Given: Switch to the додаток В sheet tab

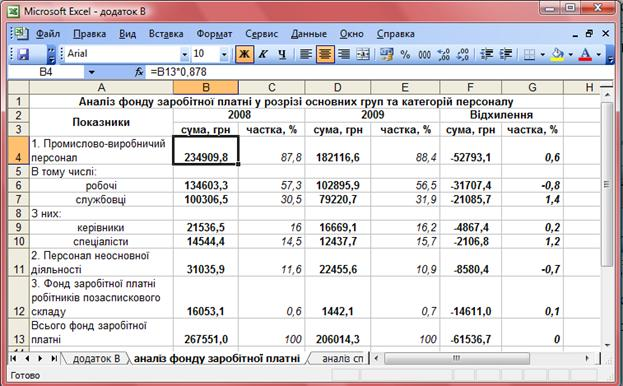Looking at the screenshot, I should 97,359.
